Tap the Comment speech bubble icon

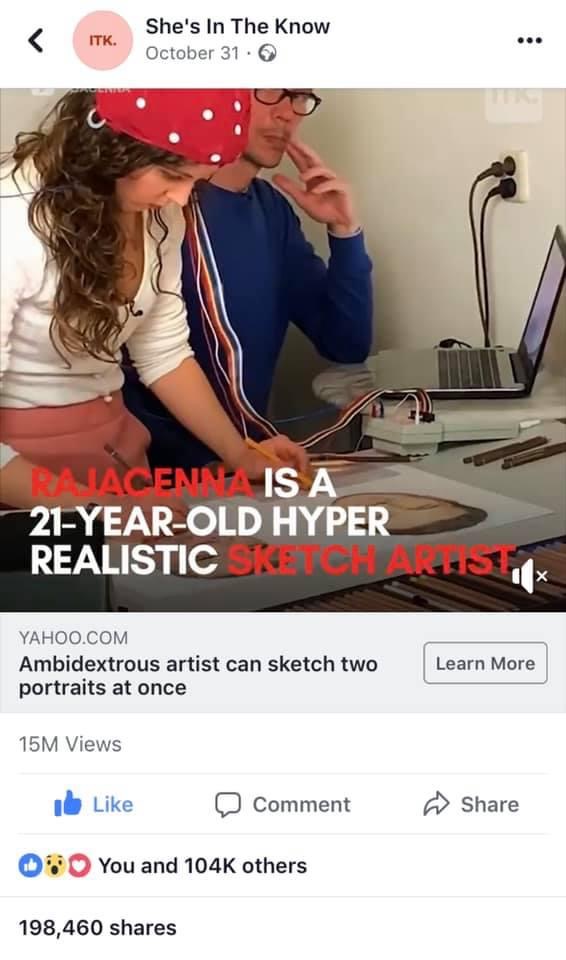[x=227, y=804]
